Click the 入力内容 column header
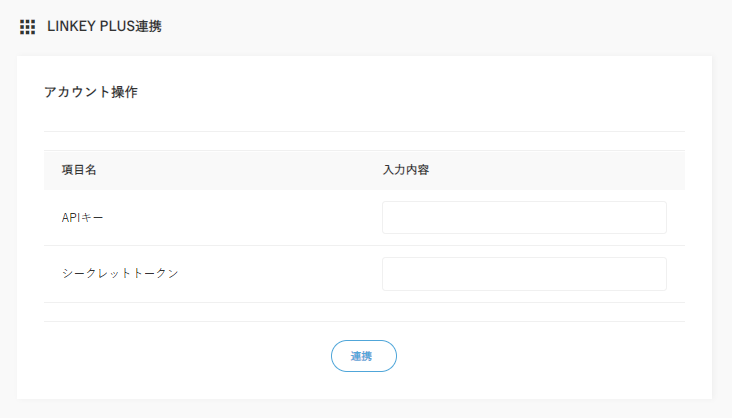The height and width of the screenshot is (418, 732). click(406, 170)
